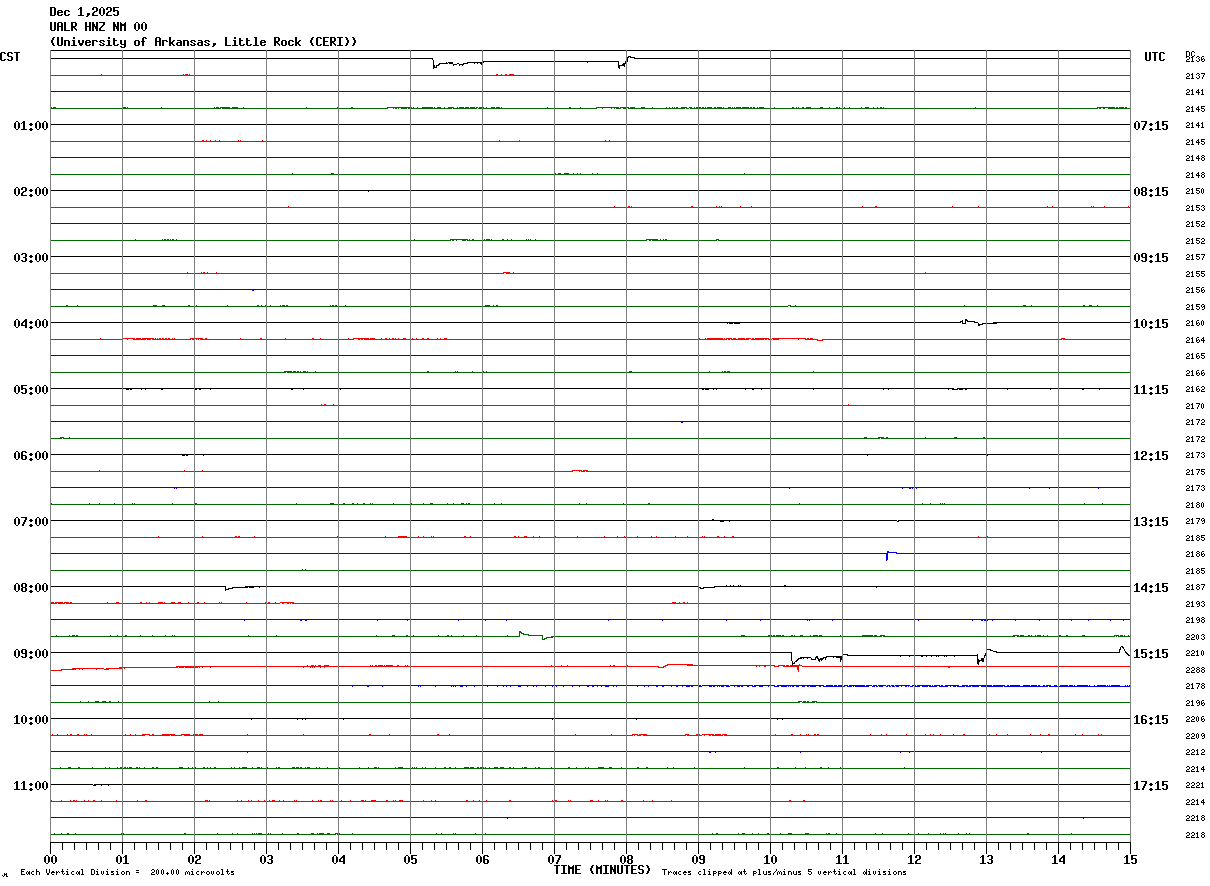Image resolution: width=1210 pixels, height=886 pixels.
Task: Select DC offset value 2178
Action: click(1195, 686)
